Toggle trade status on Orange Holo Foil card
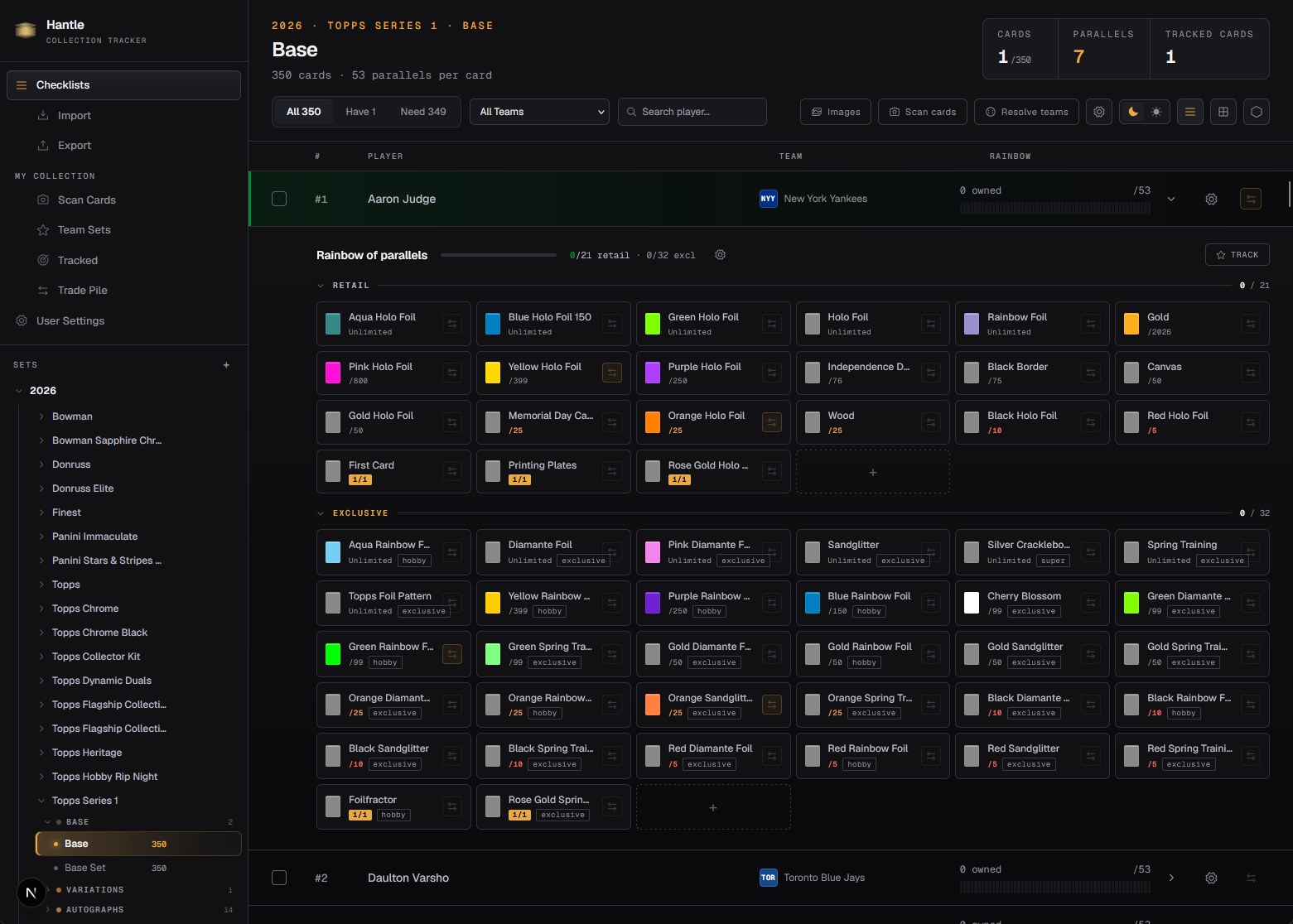 pos(771,422)
